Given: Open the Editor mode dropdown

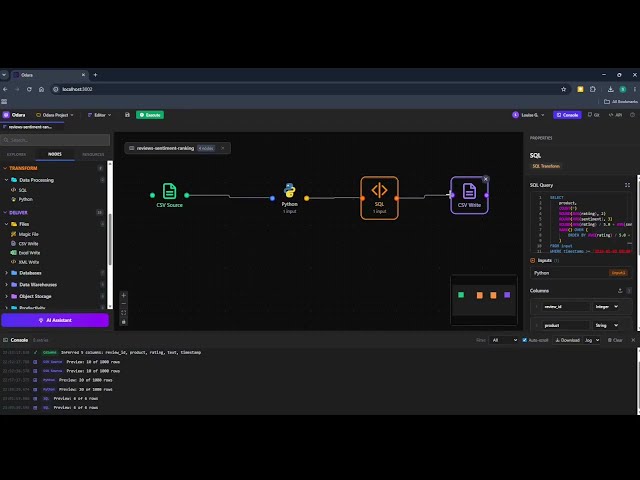Looking at the screenshot, I should point(99,115).
